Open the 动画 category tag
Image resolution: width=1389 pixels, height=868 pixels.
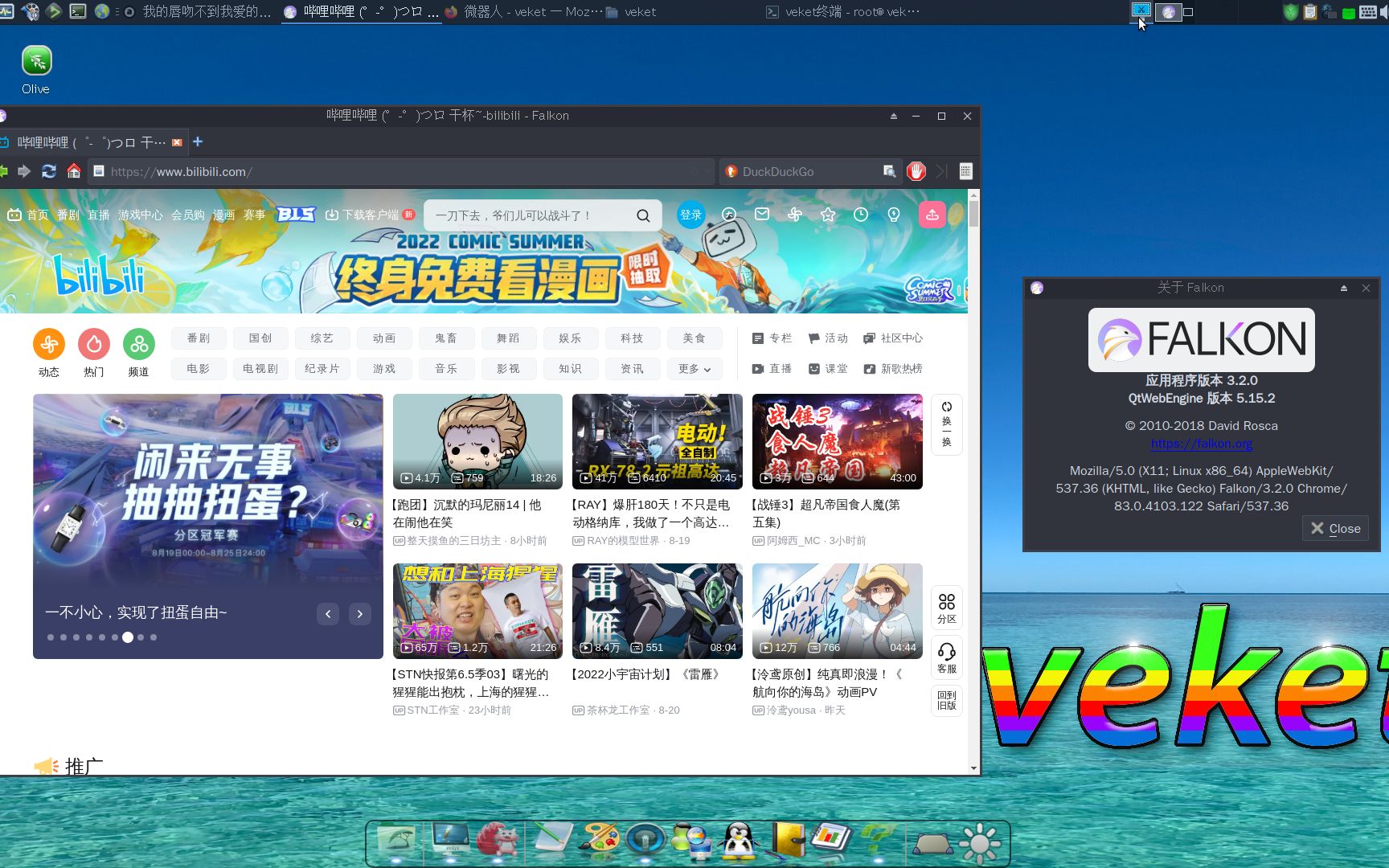(x=384, y=338)
